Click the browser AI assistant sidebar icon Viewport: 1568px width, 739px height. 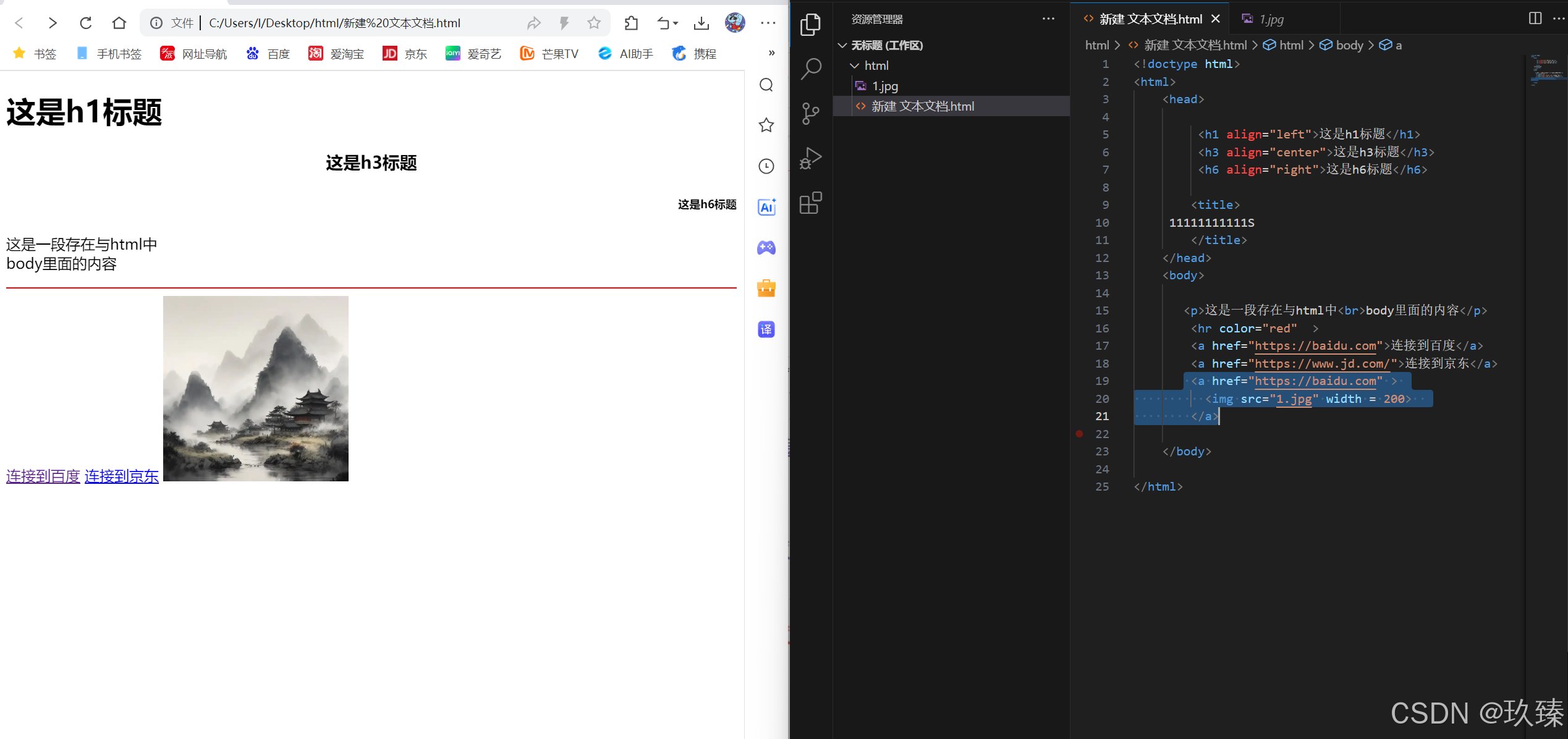pyautogui.click(x=766, y=207)
